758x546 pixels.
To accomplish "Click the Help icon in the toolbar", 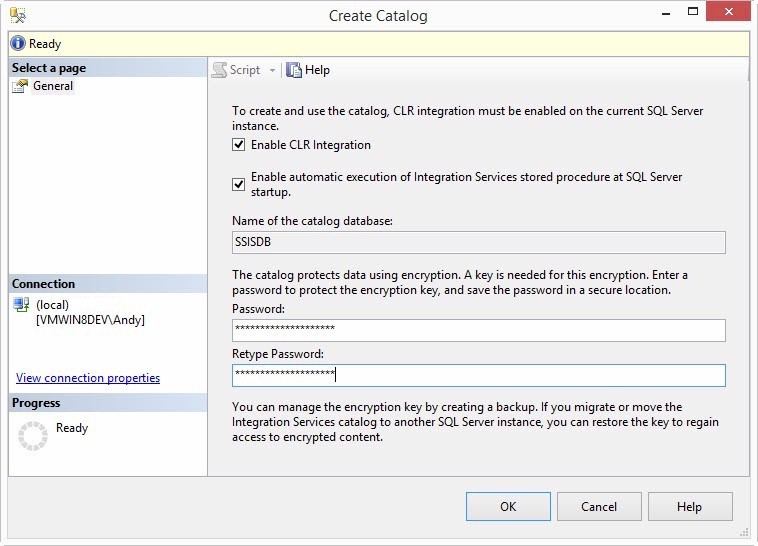I will click(x=294, y=70).
